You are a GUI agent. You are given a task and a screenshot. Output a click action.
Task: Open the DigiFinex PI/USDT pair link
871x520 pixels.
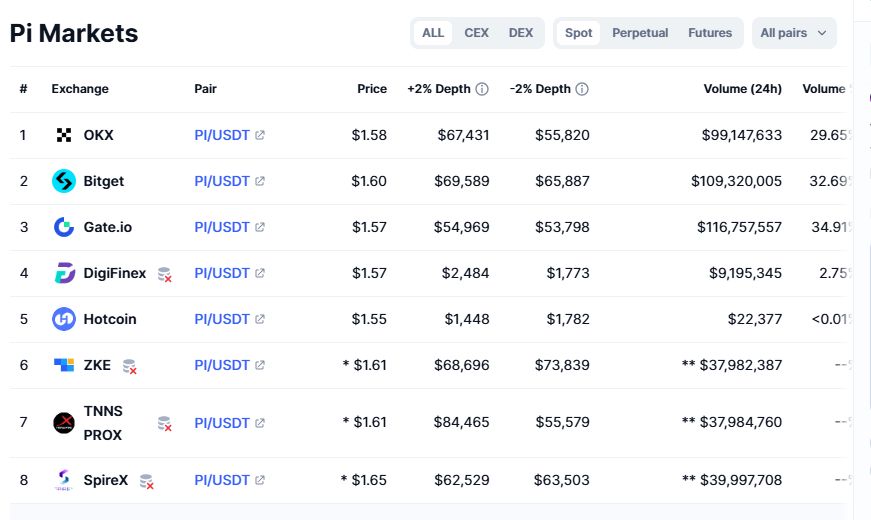pyautogui.click(x=222, y=273)
